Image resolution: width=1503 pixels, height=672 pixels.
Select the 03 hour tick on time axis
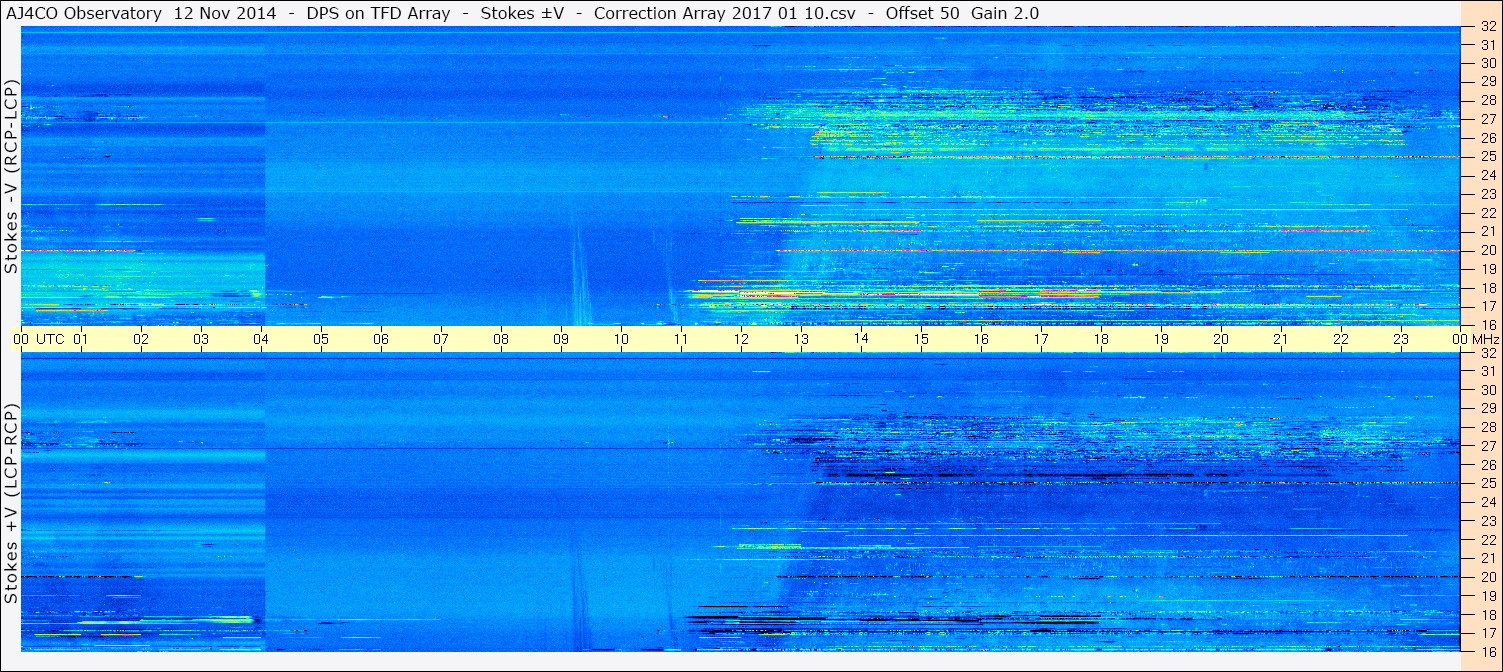[201, 339]
